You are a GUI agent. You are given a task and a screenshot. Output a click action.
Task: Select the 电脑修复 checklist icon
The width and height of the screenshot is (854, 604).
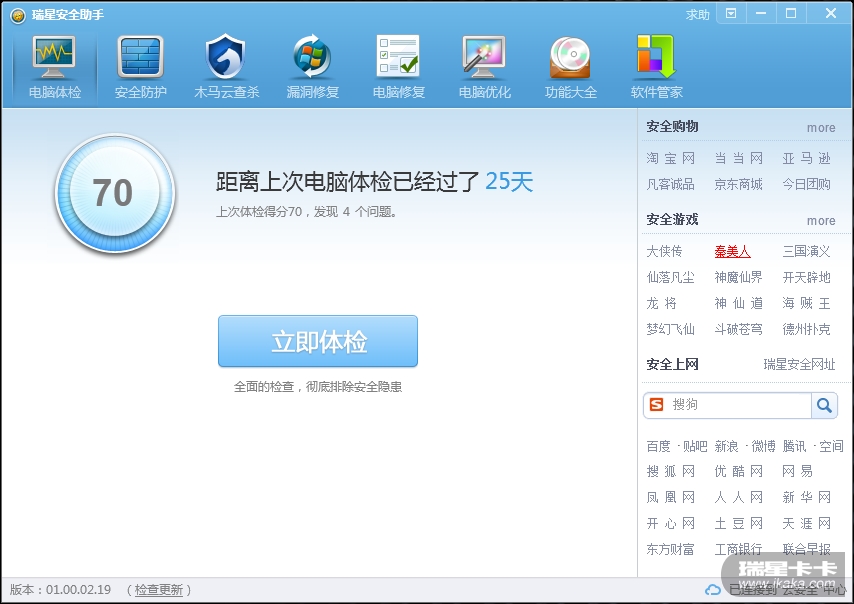398,56
